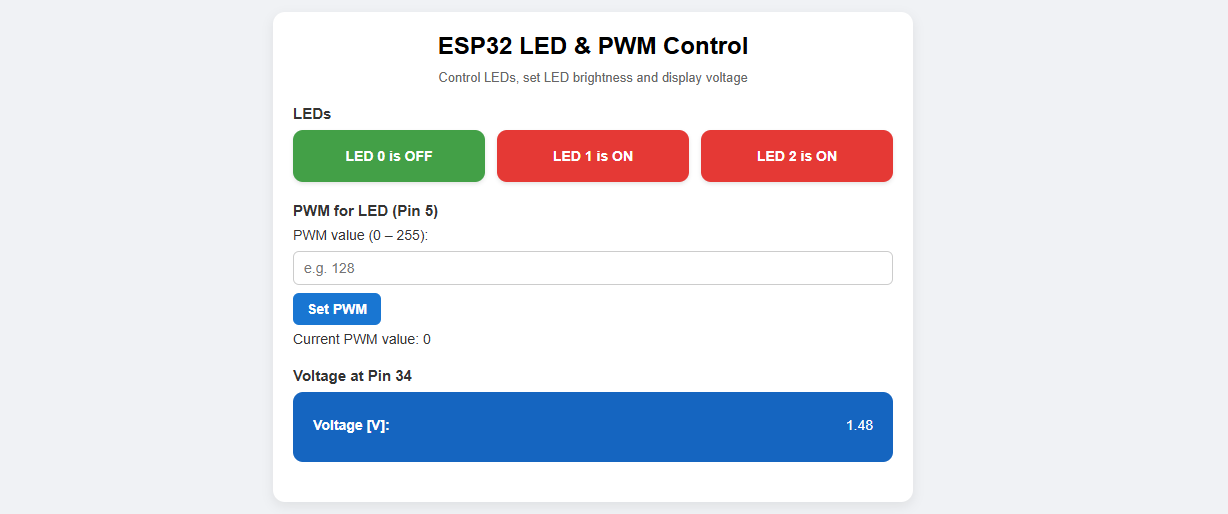Click the PWM for LED (Pin 5) heading

(365, 211)
